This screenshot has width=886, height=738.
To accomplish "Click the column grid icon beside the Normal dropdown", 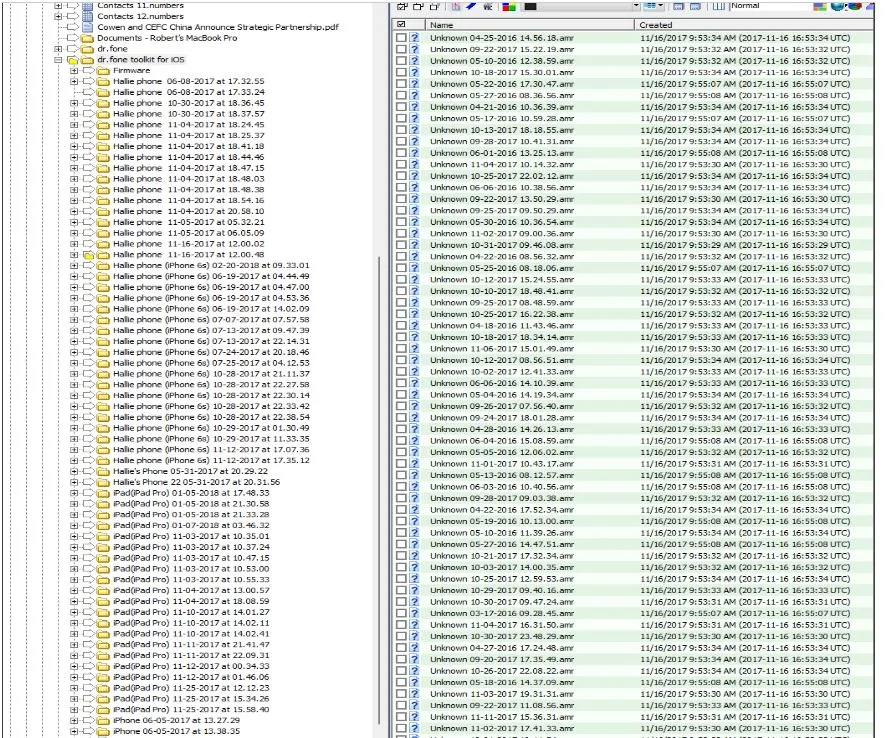I will point(717,6).
